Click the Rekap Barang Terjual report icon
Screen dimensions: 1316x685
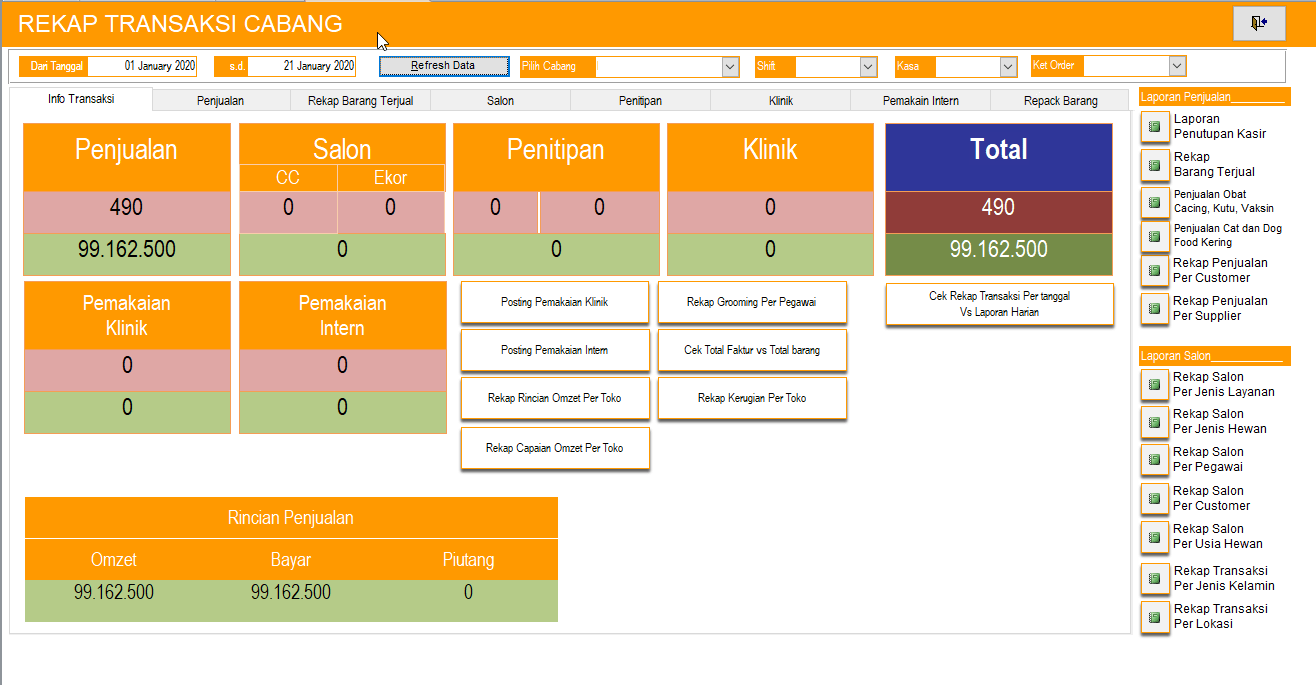1154,164
